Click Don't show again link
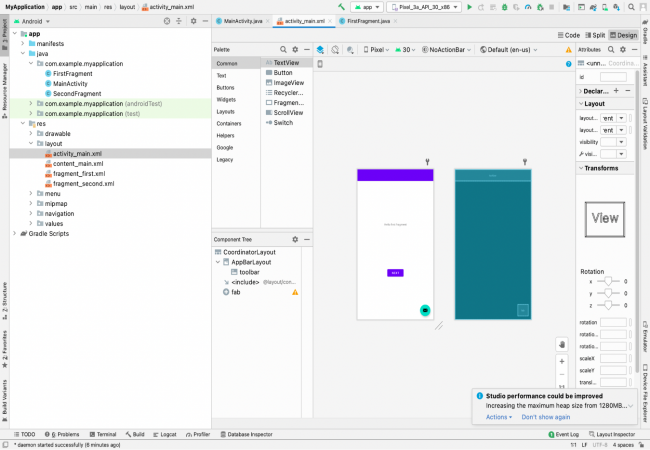The height and width of the screenshot is (450, 650). click(544, 416)
